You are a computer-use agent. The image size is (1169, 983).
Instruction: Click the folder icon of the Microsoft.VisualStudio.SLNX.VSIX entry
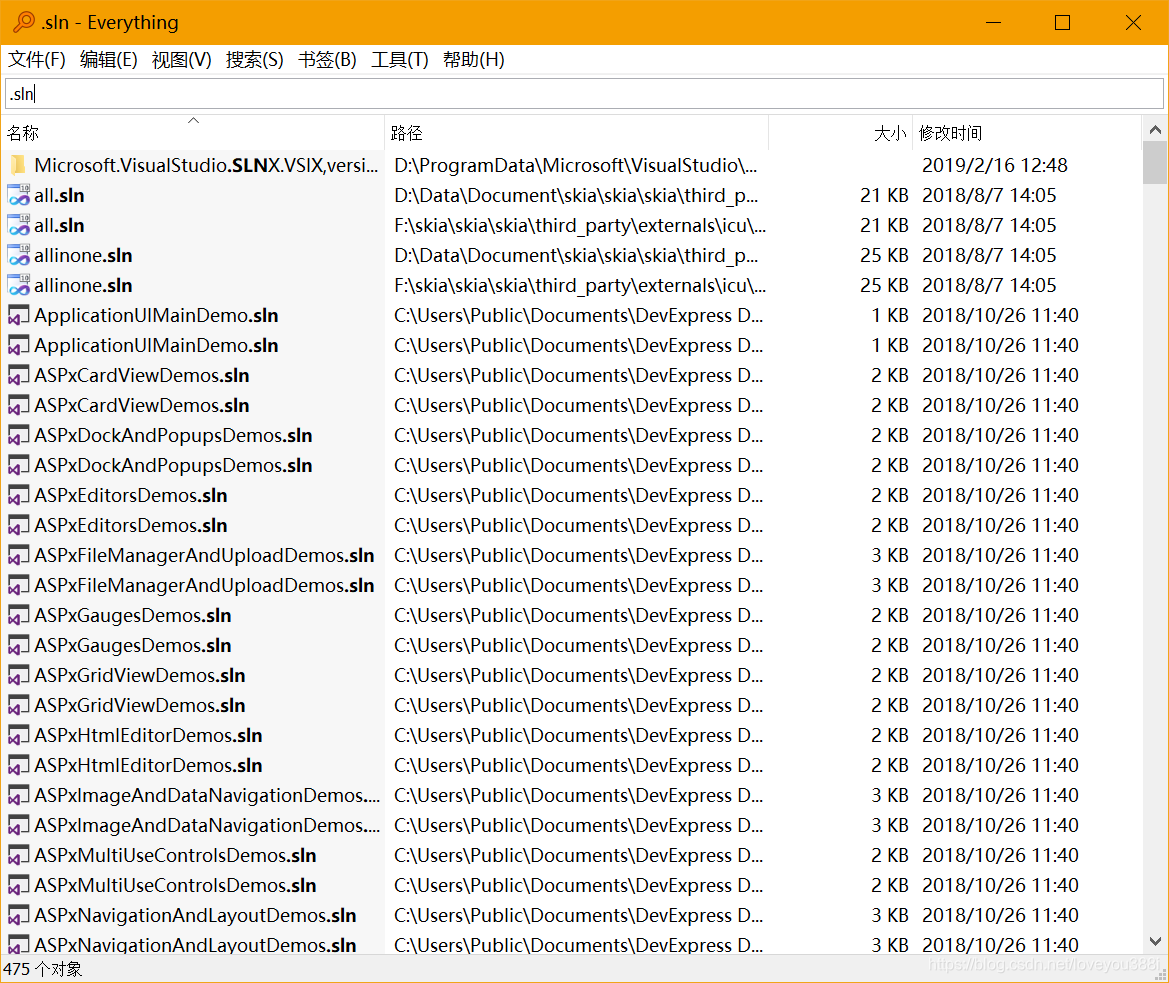pos(18,165)
